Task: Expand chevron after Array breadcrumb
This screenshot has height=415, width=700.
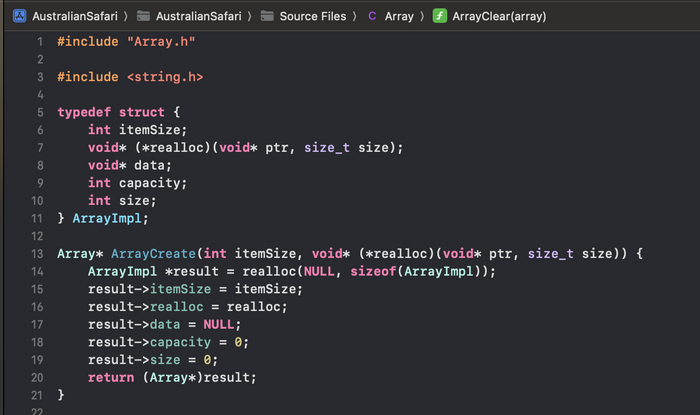Action: (x=422, y=16)
